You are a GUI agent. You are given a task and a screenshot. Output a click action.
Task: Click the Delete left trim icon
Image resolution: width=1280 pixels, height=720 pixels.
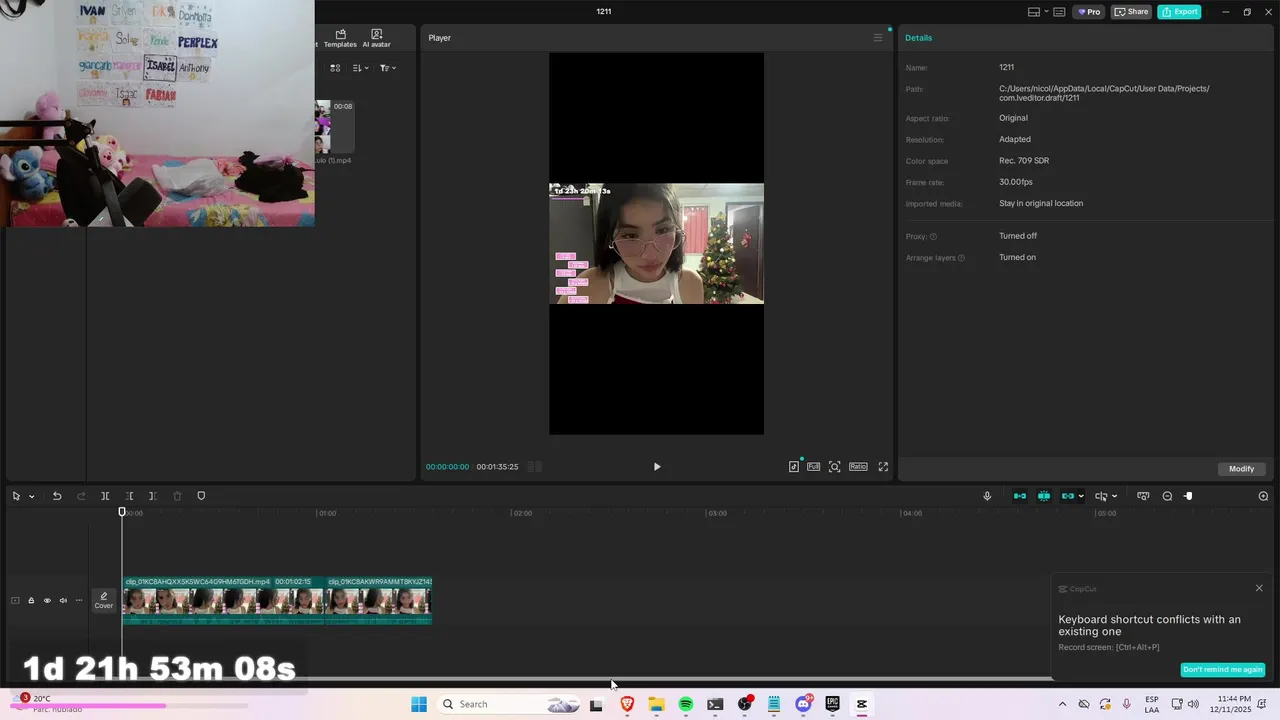pyautogui.click(x=129, y=496)
